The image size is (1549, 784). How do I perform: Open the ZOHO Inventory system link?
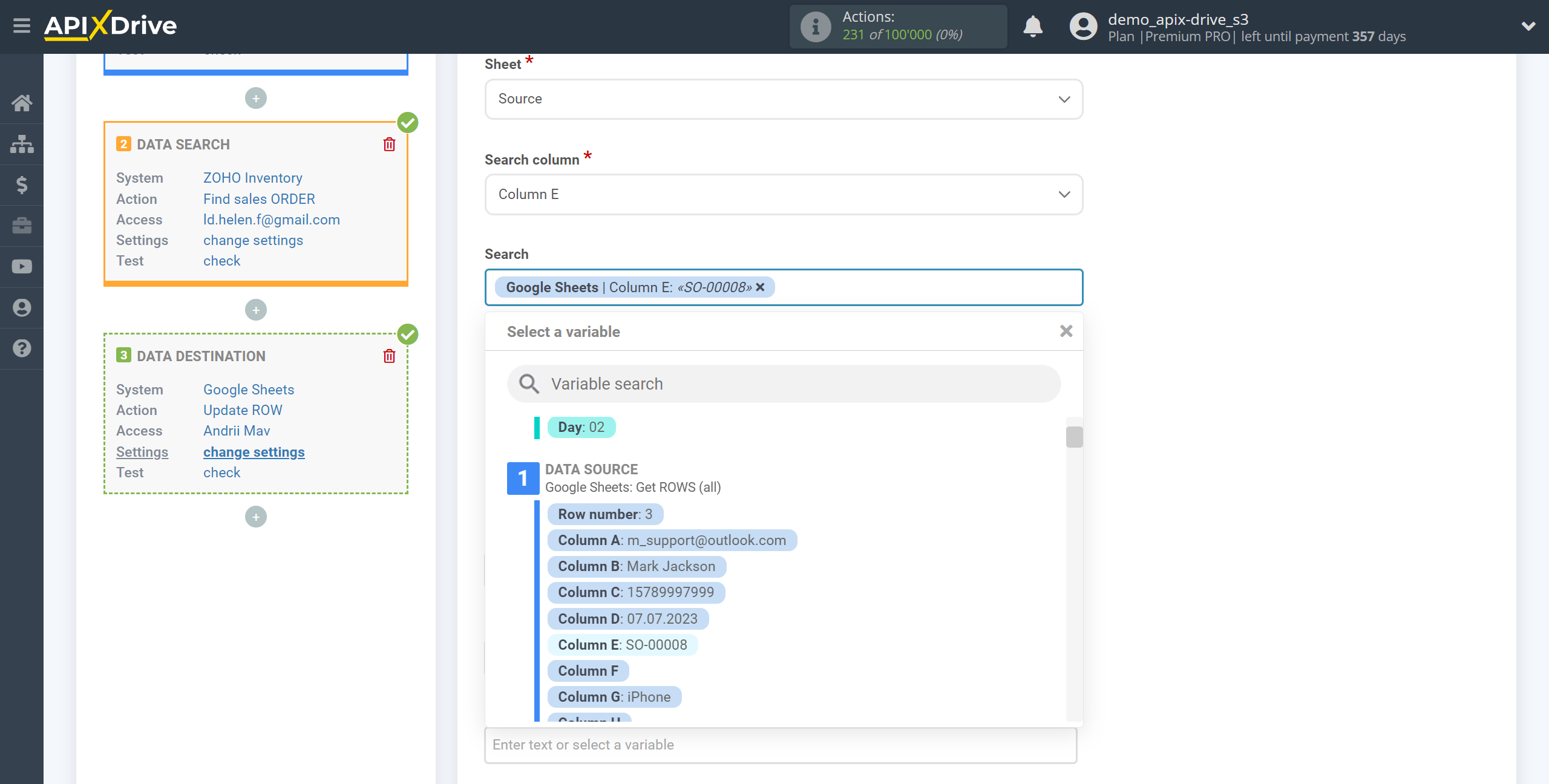(x=252, y=178)
